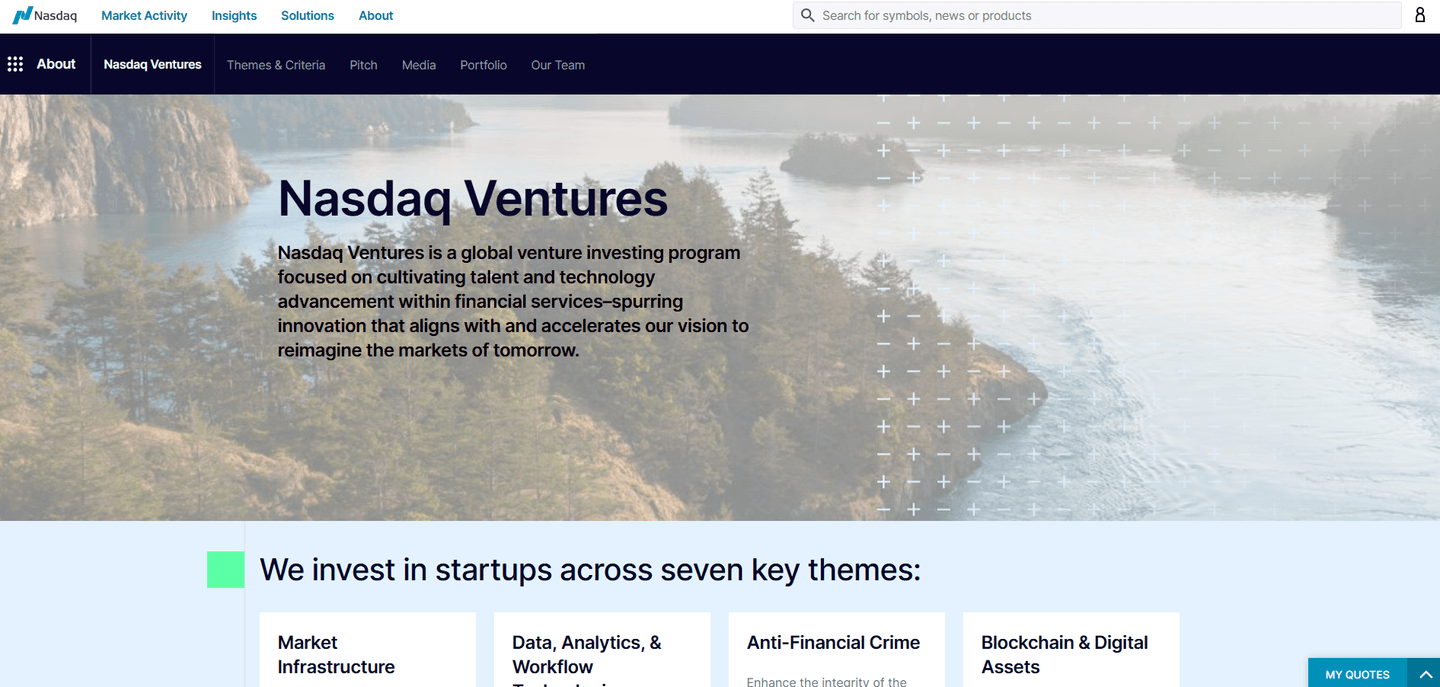Open the user profile icon
The image size is (1440, 687).
[x=1420, y=15]
